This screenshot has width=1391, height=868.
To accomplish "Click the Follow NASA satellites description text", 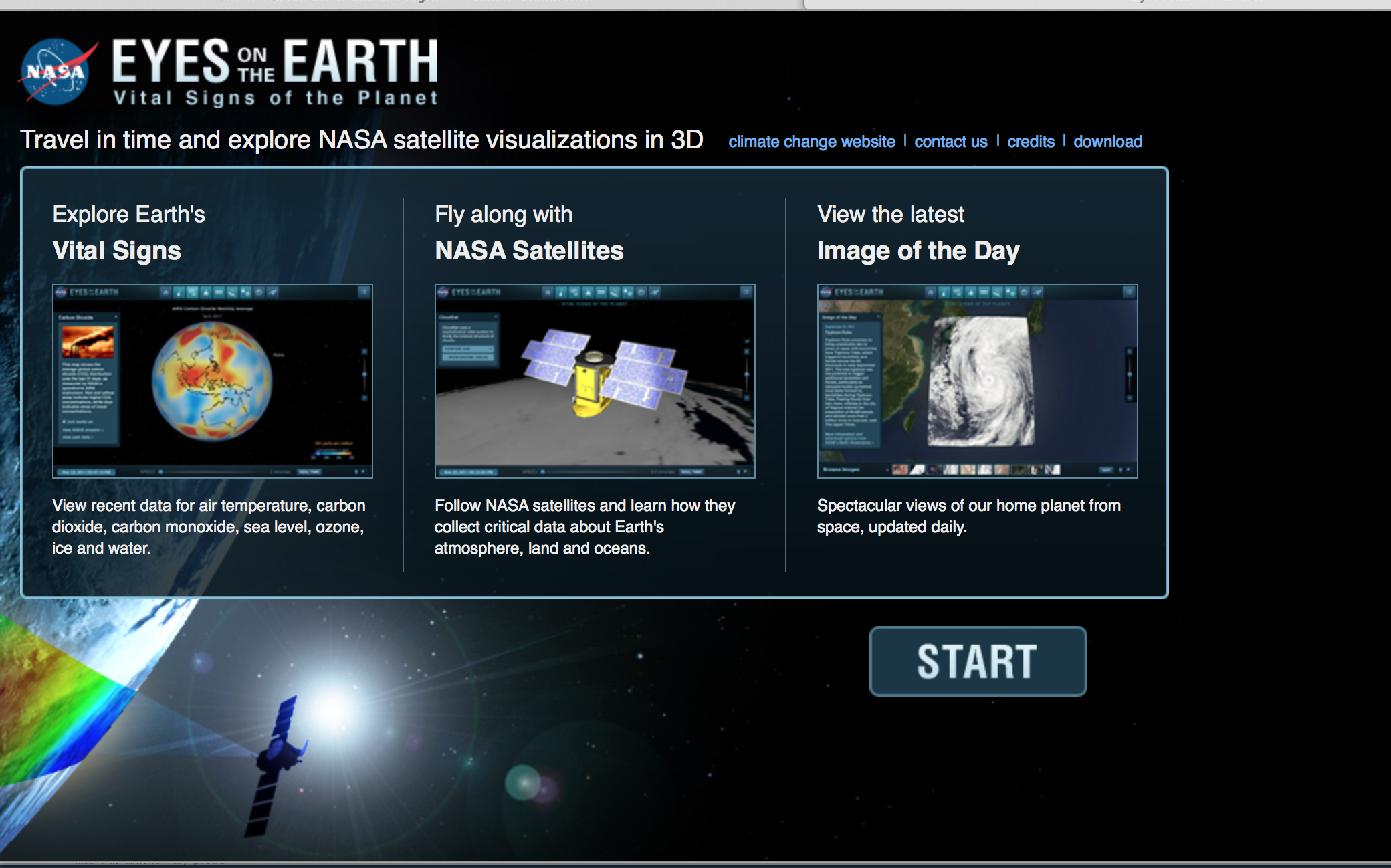I will click(x=584, y=527).
